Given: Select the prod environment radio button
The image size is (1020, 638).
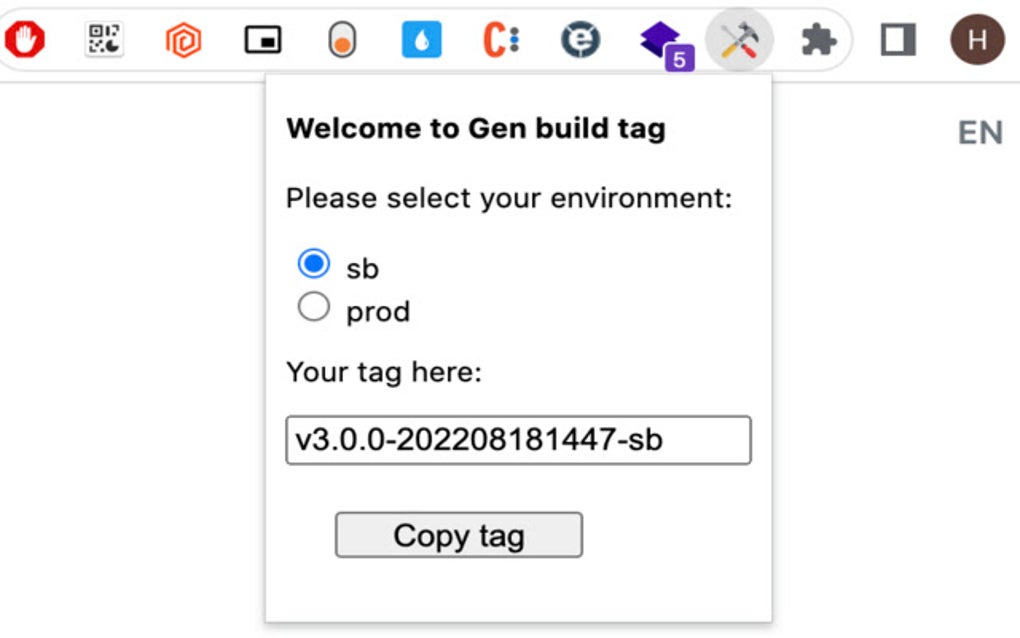Looking at the screenshot, I should pos(313,307).
